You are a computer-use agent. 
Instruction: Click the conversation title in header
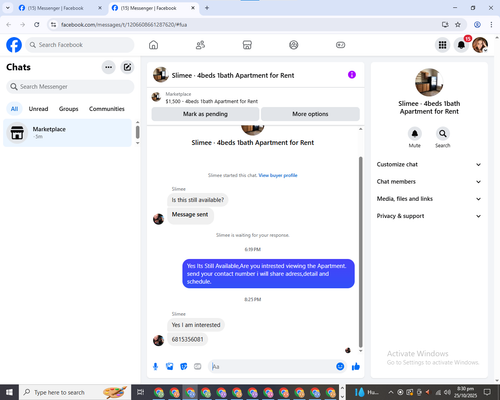coord(233,75)
